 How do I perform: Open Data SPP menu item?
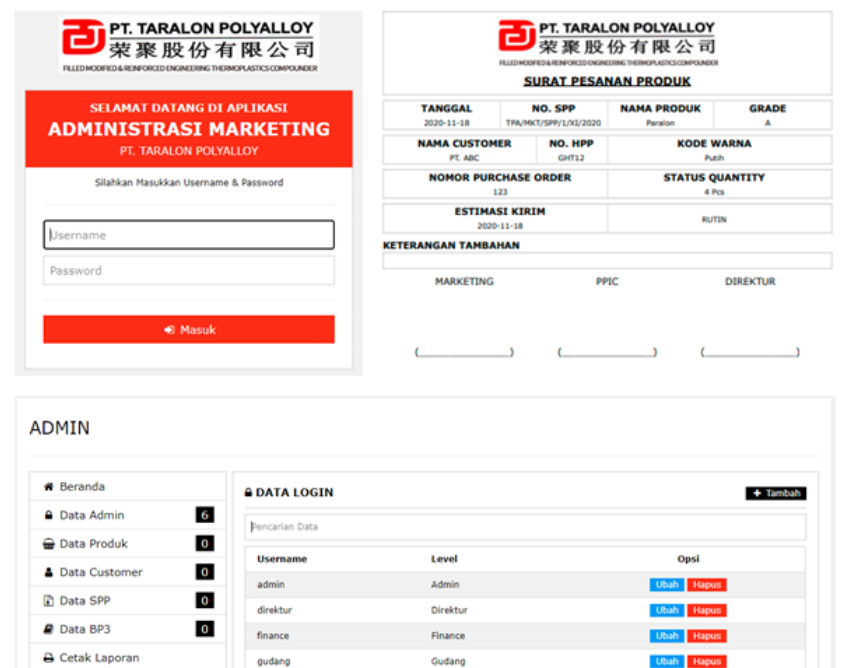[x=128, y=600]
